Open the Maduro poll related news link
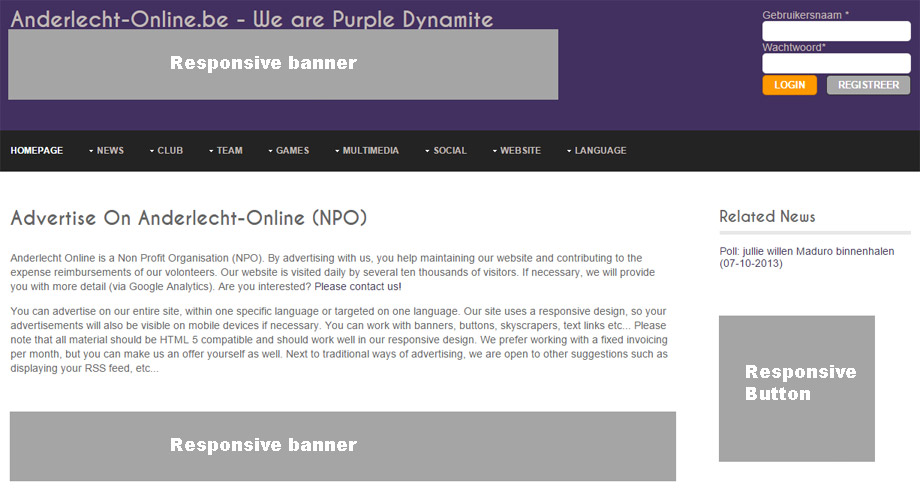 807,257
